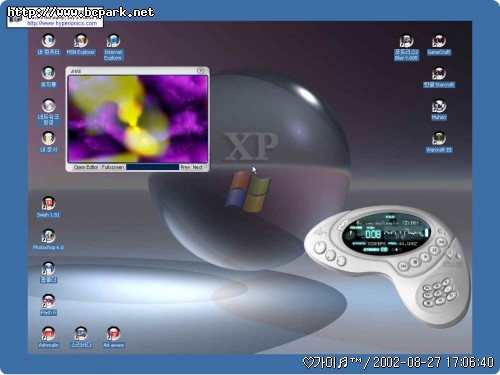Open the Internet Explorer desktop shortcut

point(113,48)
